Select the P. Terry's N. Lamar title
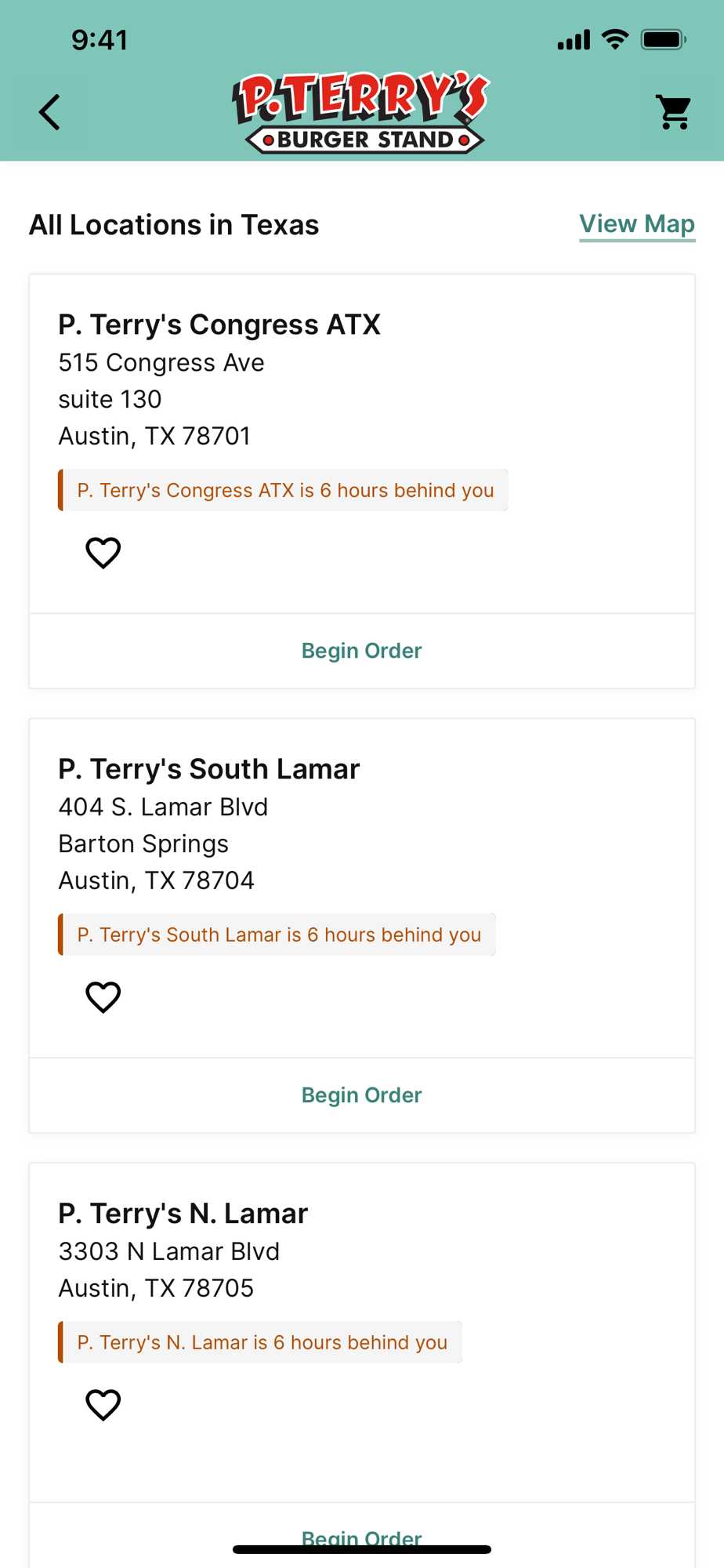 (x=183, y=1214)
